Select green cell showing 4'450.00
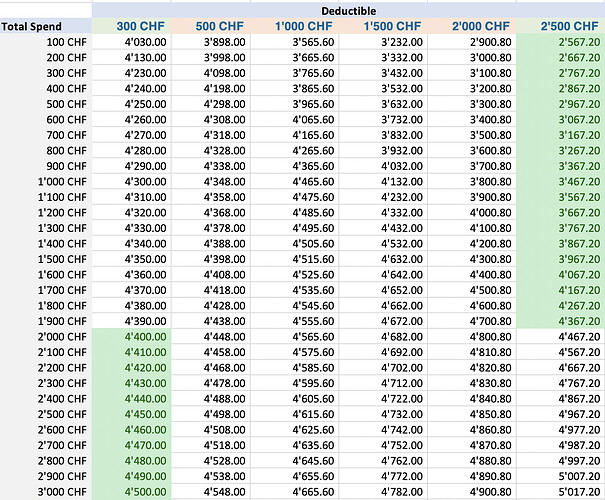Viewport: 605px width, 500px height. (x=132, y=414)
